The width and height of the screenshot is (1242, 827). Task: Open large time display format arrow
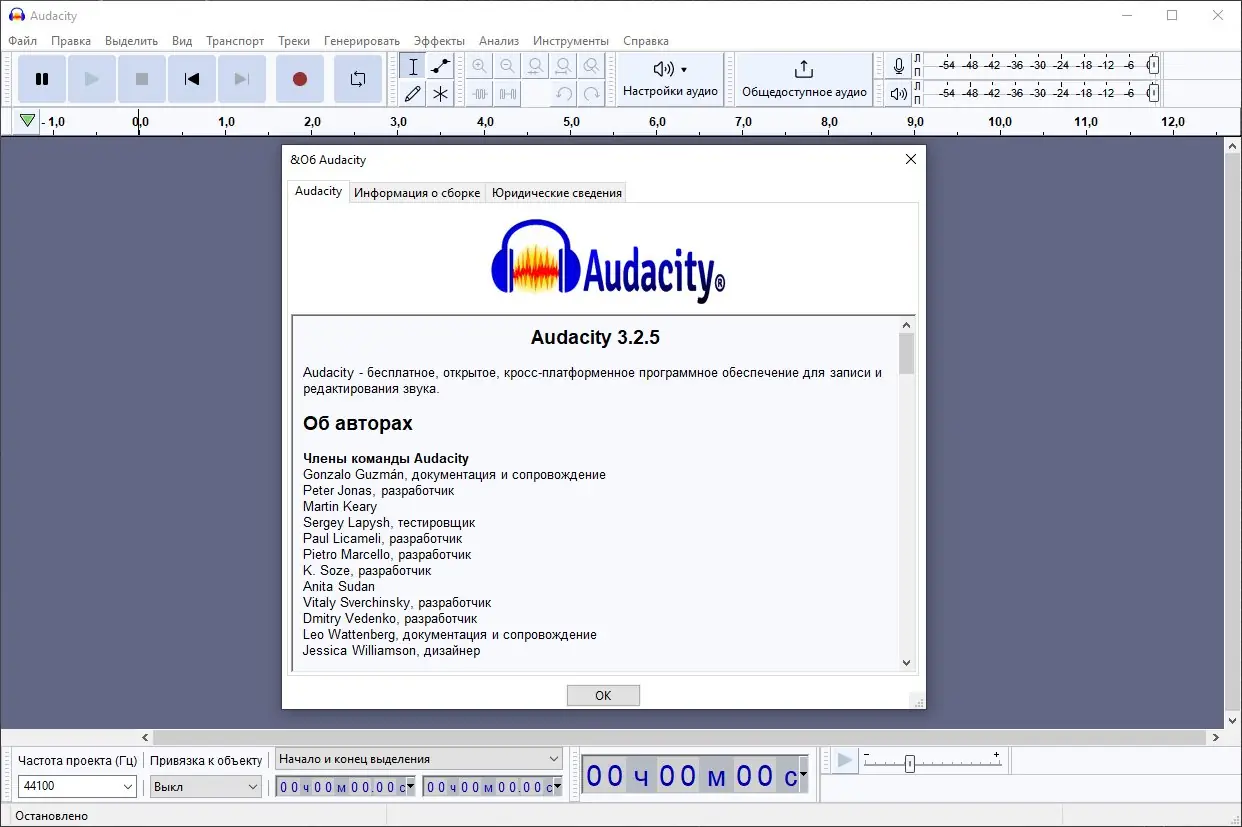803,776
